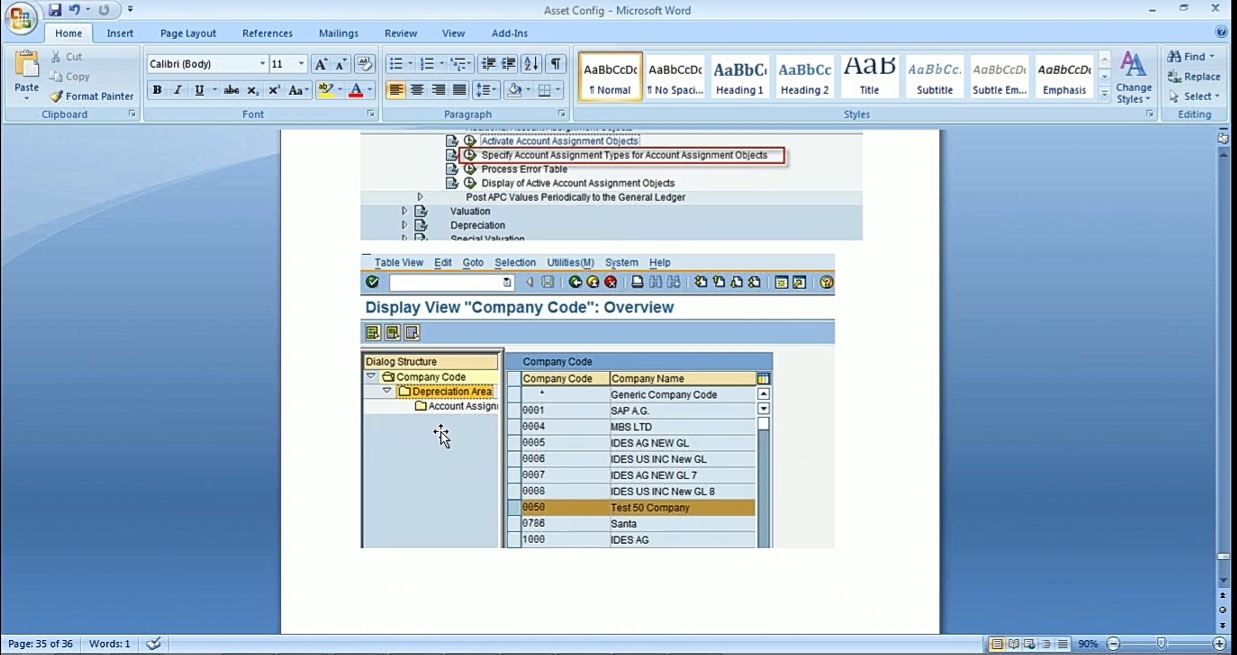Open the Change Styles dropdown
Viewport: 1237px width, 655px height.
1133,78
